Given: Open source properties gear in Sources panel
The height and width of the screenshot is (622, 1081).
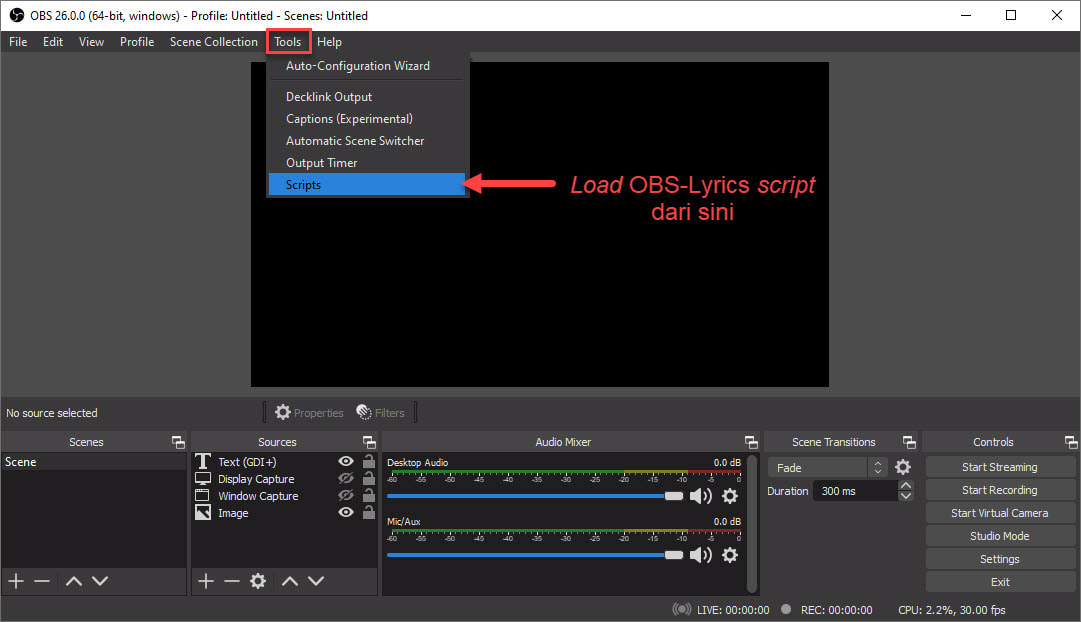Looking at the screenshot, I should pyautogui.click(x=258, y=581).
